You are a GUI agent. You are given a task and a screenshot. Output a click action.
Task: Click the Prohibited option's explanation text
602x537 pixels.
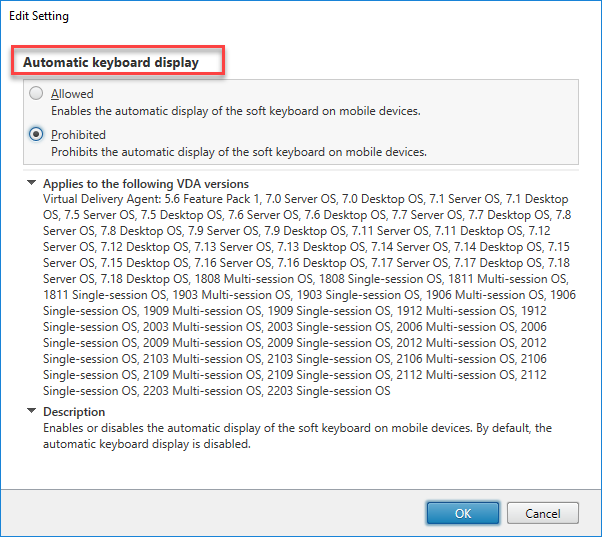pyautogui.click(x=239, y=151)
